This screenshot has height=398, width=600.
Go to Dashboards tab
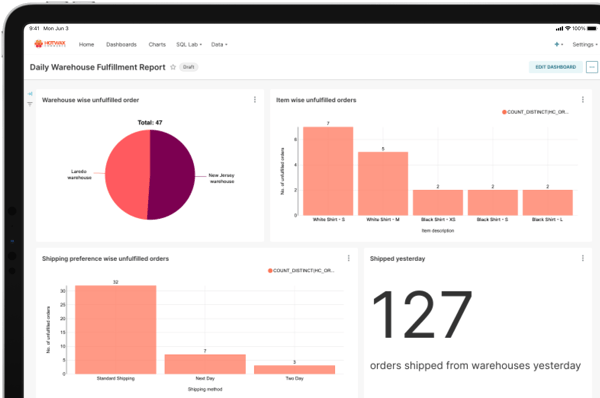(121, 44)
